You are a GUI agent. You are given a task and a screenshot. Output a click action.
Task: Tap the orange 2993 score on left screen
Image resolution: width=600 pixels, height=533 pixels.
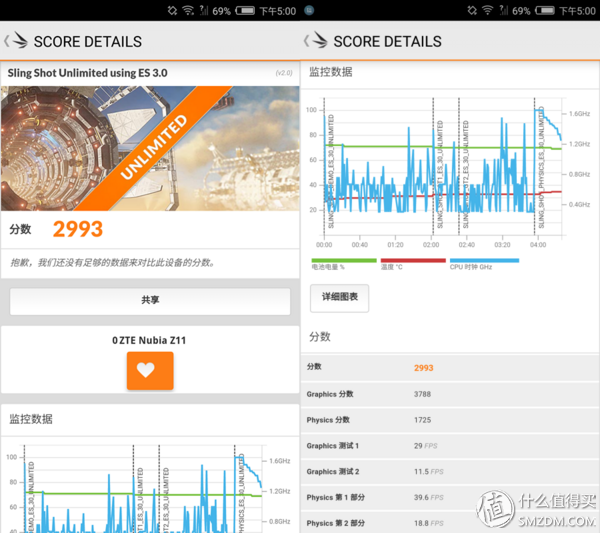(x=78, y=229)
